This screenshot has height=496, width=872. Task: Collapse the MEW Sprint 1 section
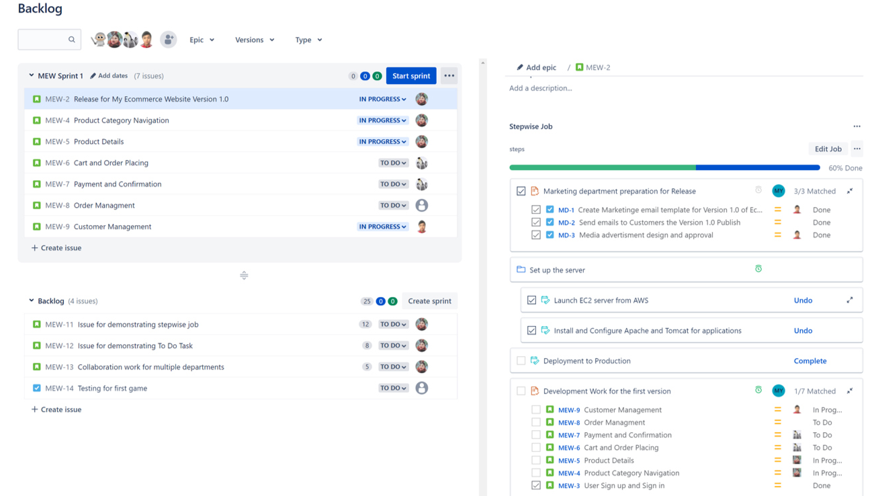point(31,76)
